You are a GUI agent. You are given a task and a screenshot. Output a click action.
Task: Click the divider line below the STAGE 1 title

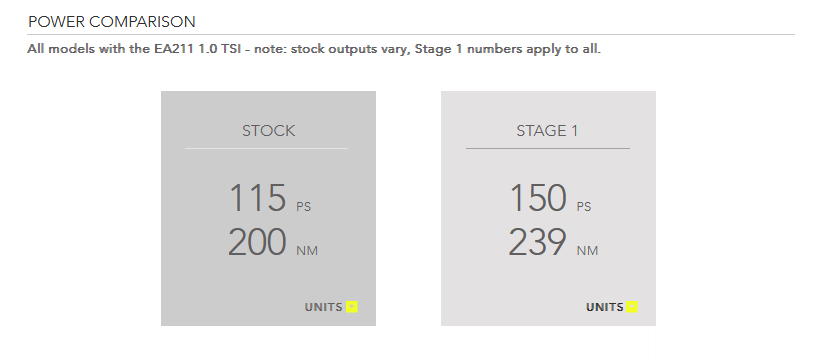click(x=548, y=149)
